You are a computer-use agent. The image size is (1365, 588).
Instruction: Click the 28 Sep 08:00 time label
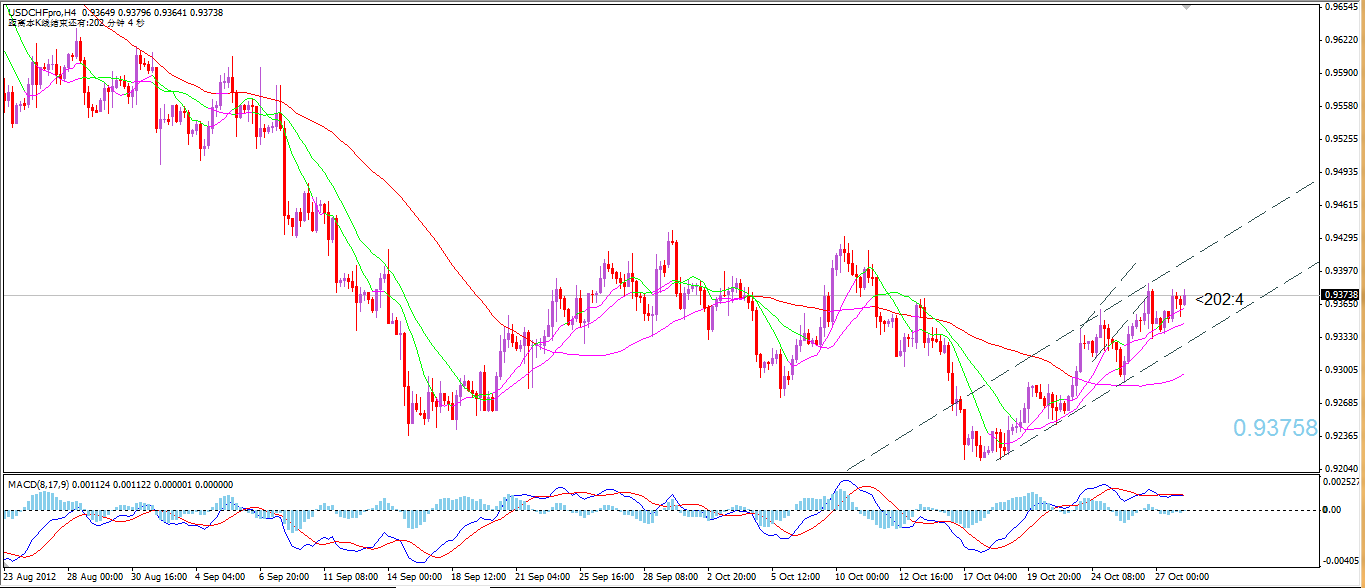click(x=670, y=578)
